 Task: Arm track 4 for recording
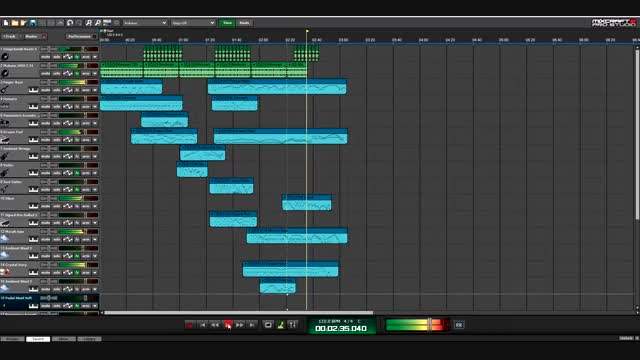click(86, 107)
